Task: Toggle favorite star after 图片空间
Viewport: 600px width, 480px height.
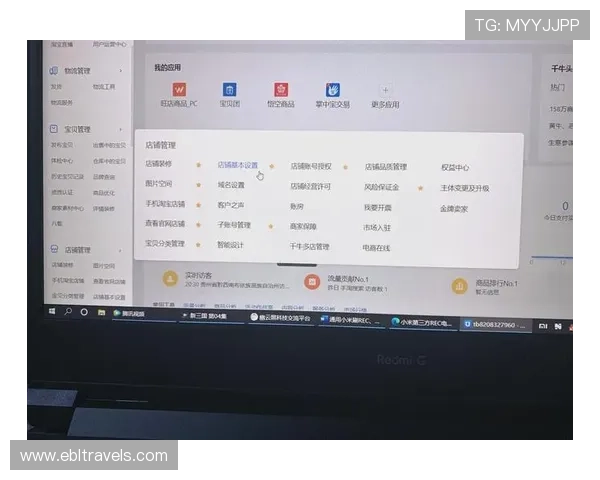Action: click(199, 185)
